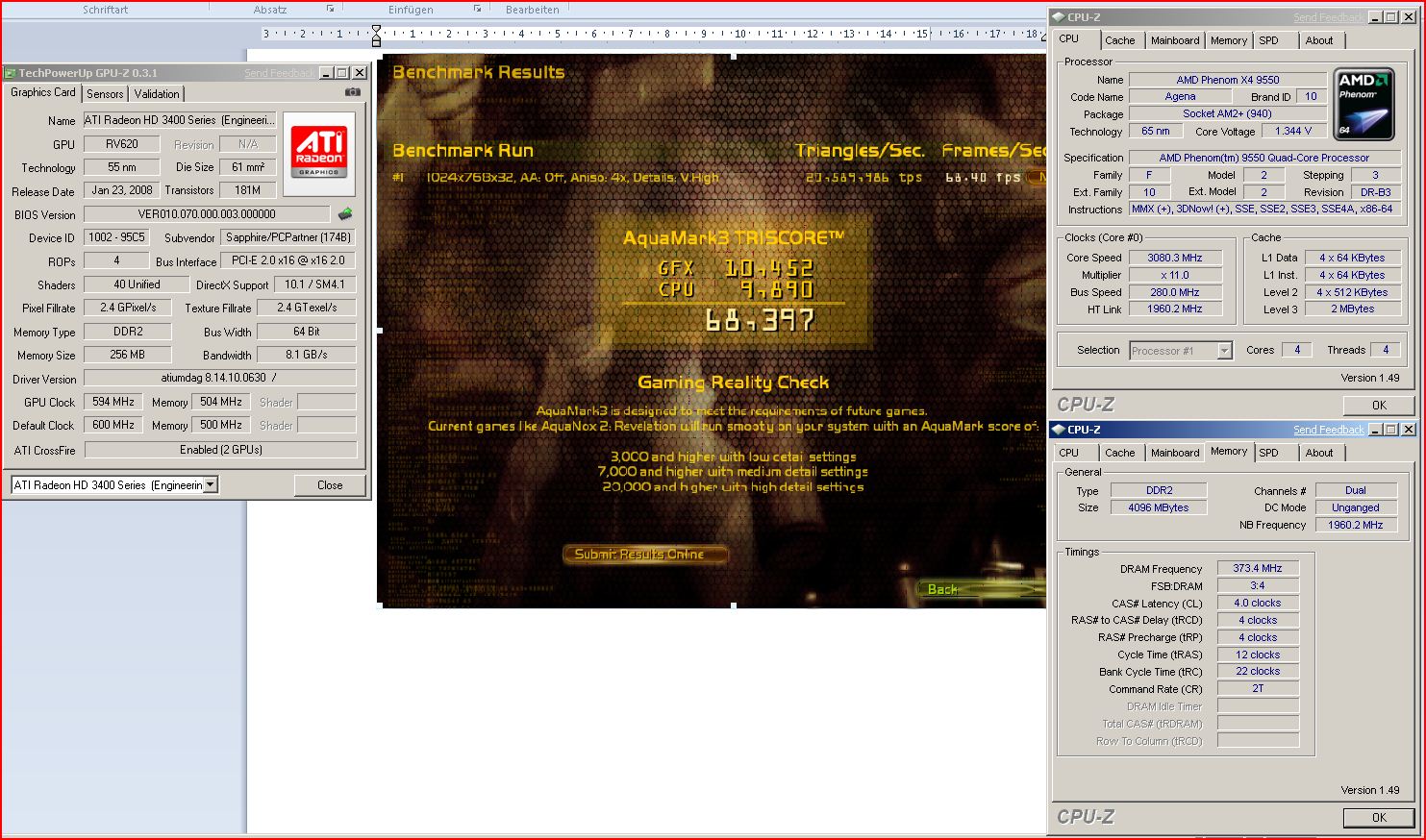The height and width of the screenshot is (840, 1426).
Task: Click the BIOS Version field in GPU-Z
Action: [x=207, y=214]
